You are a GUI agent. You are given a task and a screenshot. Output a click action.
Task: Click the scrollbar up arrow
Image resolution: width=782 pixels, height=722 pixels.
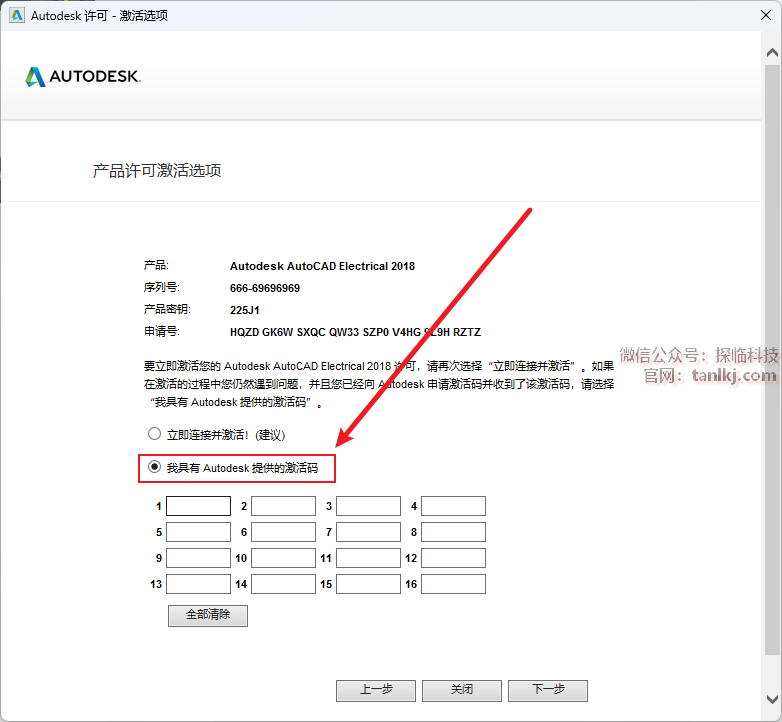772,52
